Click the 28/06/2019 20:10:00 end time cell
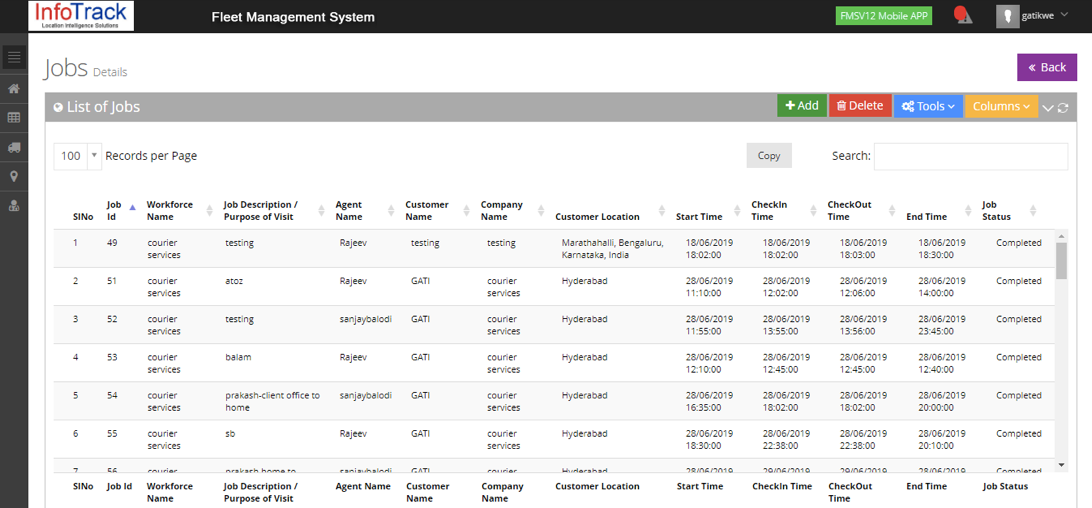The image size is (1092, 508). click(942, 440)
